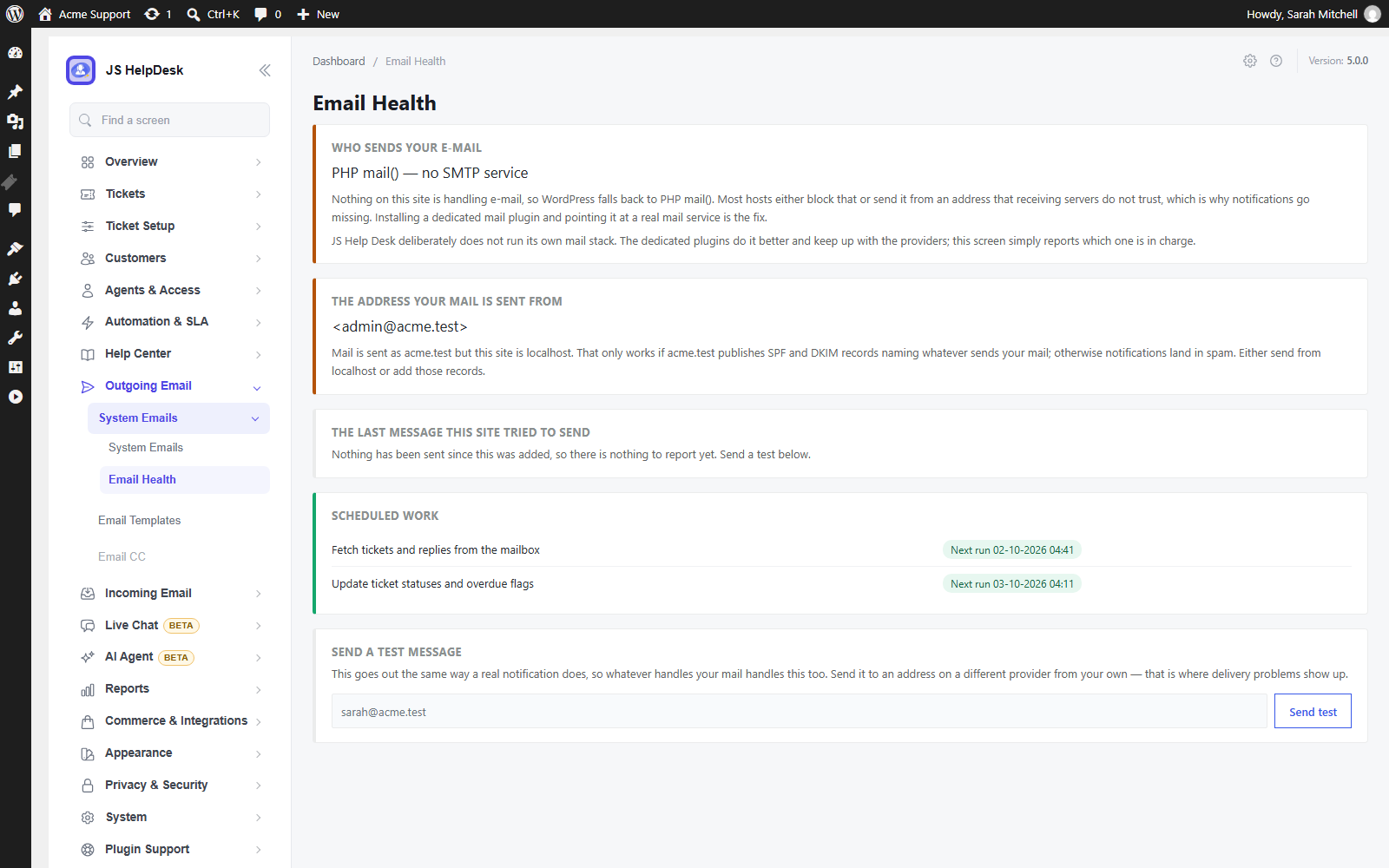Image resolution: width=1389 pixels, height=868 pixels.
Task: Click the WordPress logo in the admin bar
Action: [x=15, y=14]
